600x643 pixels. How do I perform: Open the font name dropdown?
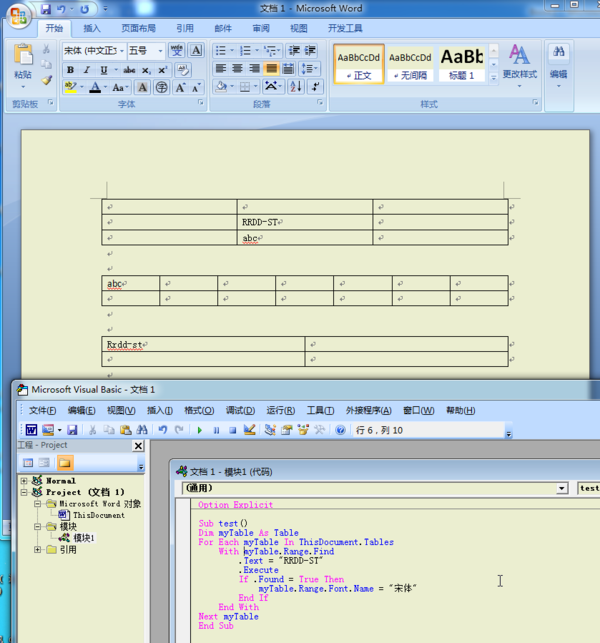122,50
